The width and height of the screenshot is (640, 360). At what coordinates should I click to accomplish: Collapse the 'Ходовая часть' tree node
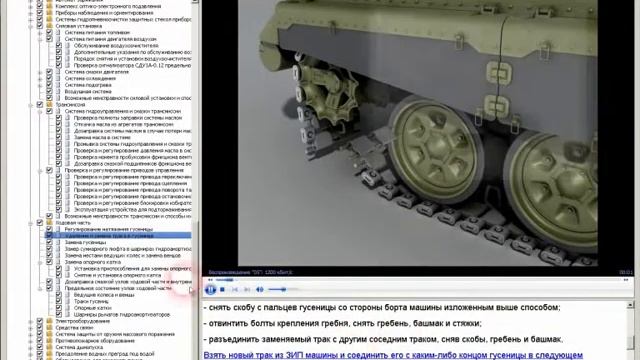(31, 223)
